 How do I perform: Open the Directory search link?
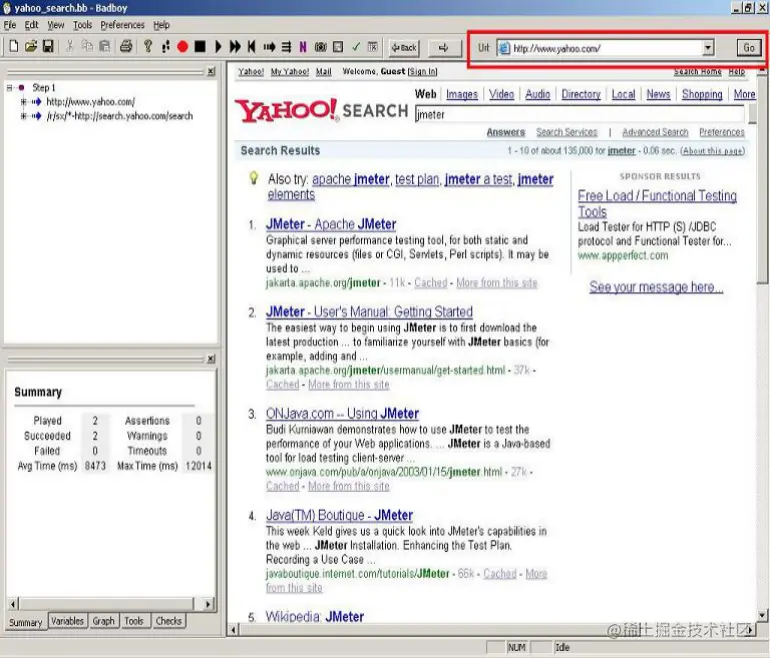coord(581,94)
